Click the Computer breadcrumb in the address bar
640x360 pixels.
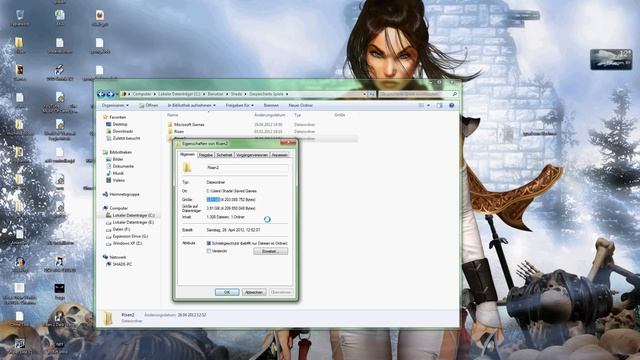point(142,94)
